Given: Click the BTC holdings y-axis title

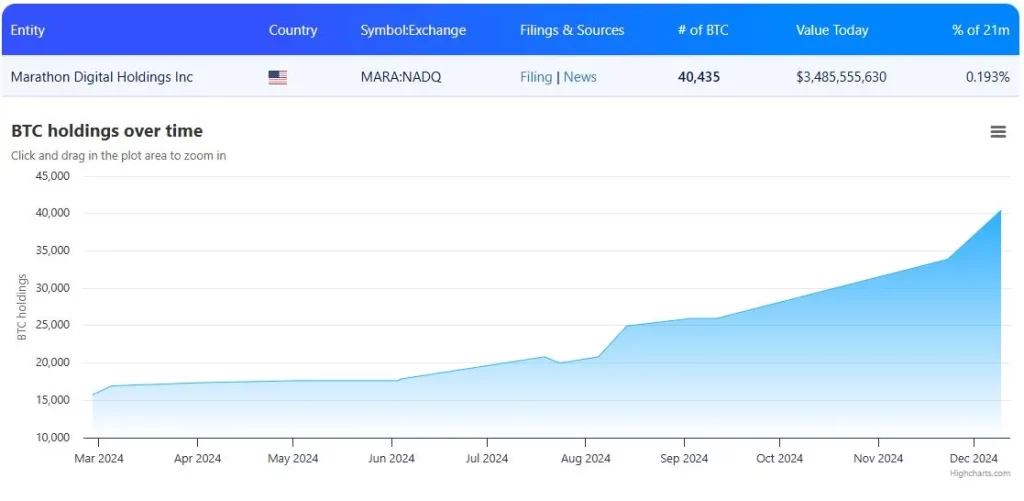Looking at the screenshot, I should tap(22, 306).
